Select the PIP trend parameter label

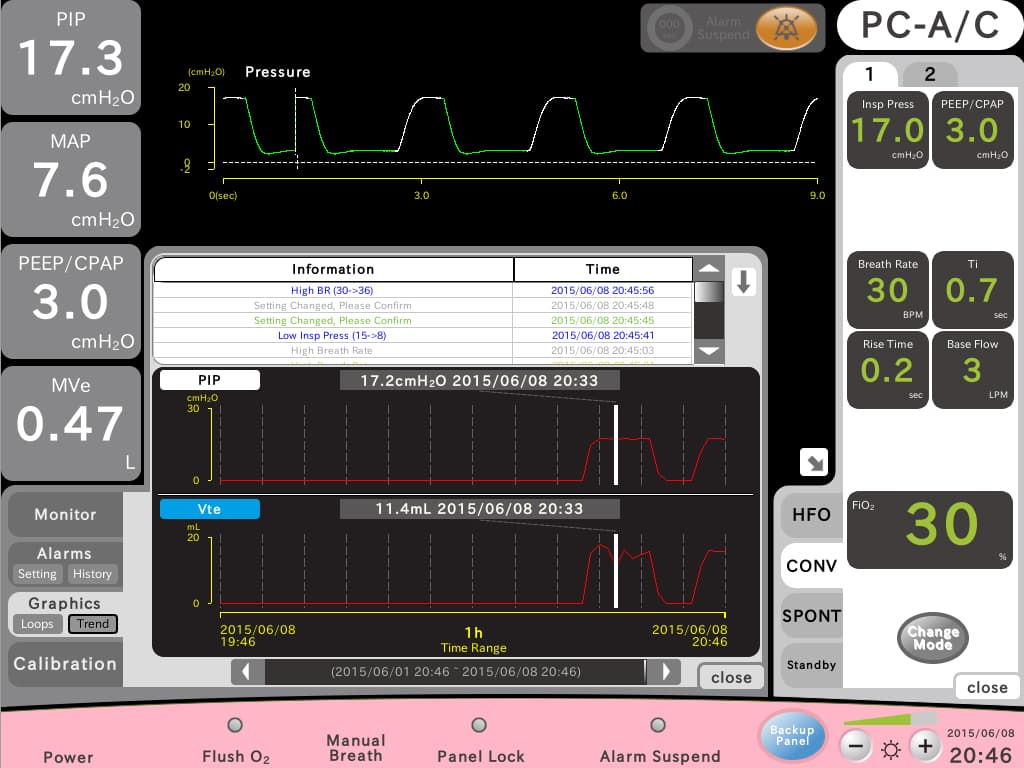(210, 380)
